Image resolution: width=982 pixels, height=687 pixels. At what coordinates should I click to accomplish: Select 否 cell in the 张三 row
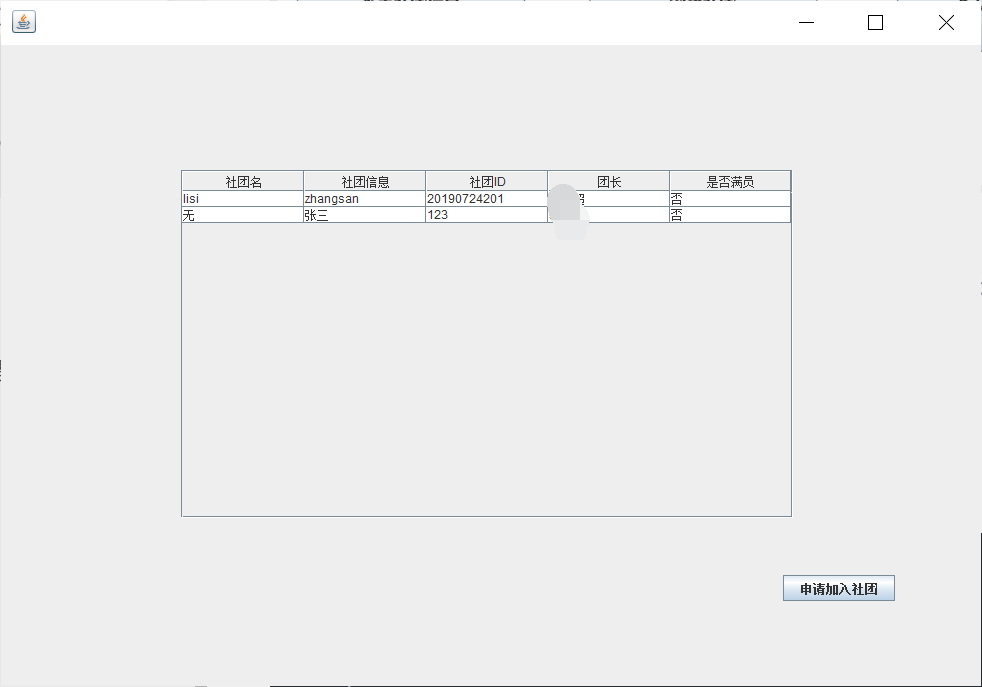pyautogui.click(x=730, y=215)
